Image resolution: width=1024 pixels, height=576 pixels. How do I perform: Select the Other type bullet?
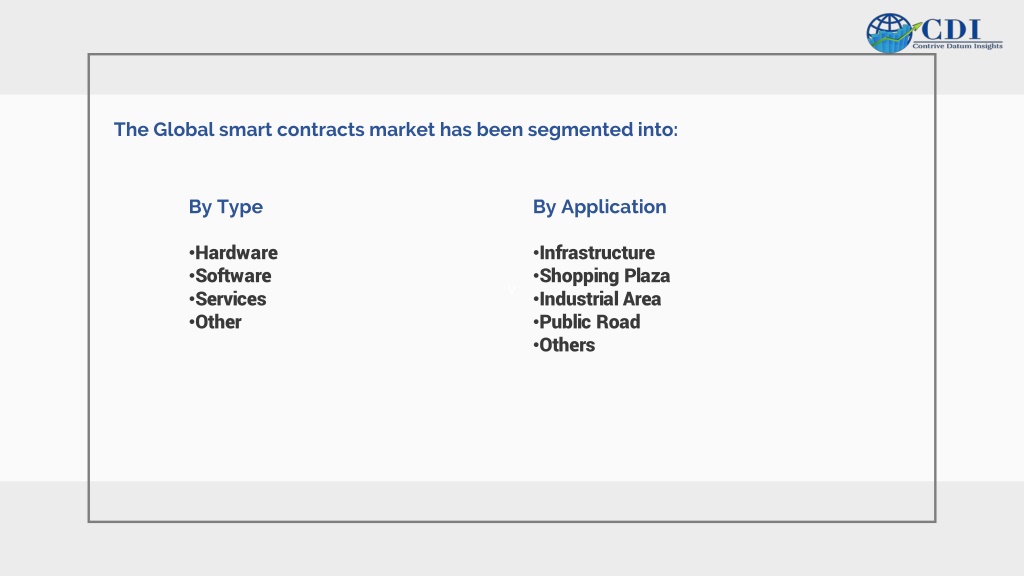click(215, 322)
